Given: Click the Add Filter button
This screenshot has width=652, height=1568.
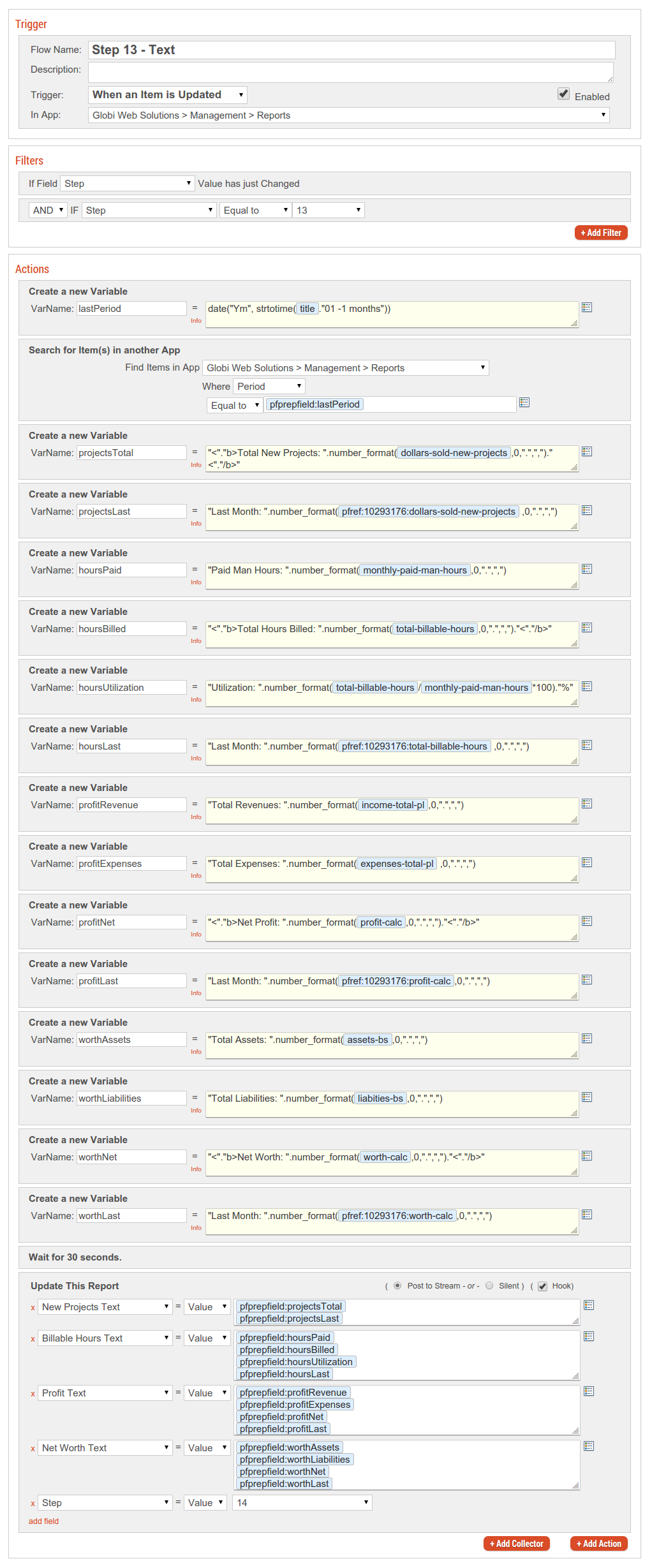Looking at the screenshot, I should click(x=601, y=233).
